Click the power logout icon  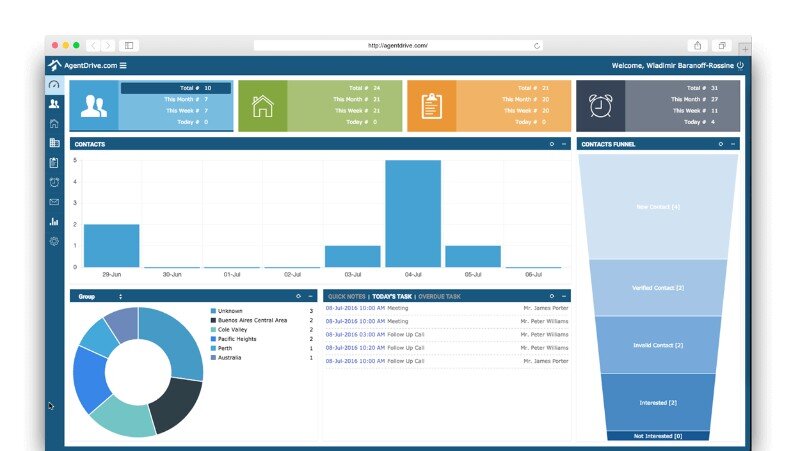(x=740, y=65)
